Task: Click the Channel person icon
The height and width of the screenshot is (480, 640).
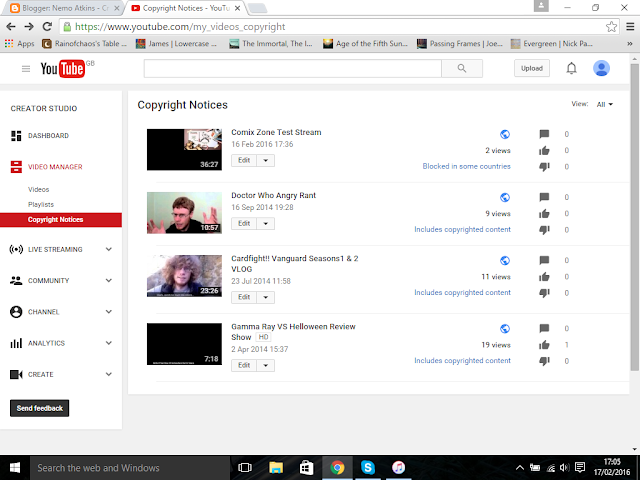Action: coord(16,312)
